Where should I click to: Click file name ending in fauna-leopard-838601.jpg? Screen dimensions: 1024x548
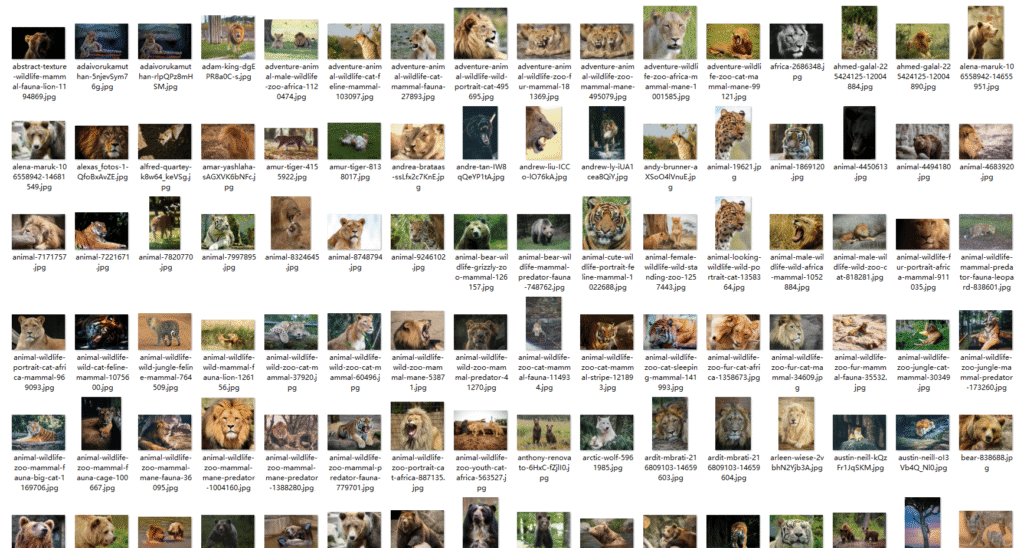click(x=987, y=272)
